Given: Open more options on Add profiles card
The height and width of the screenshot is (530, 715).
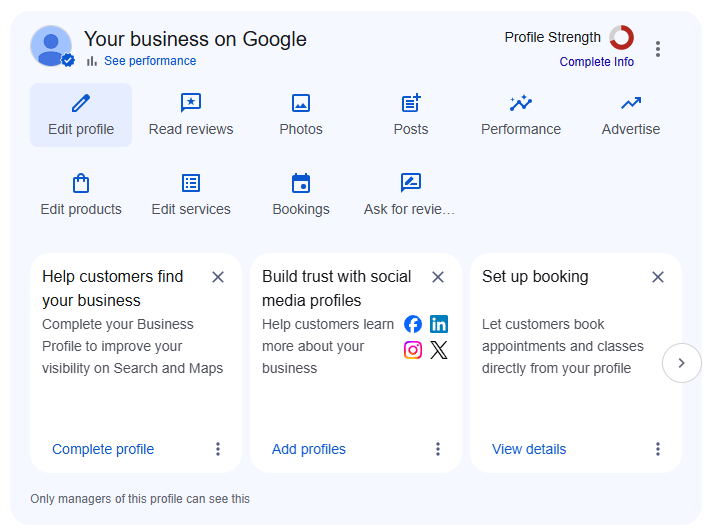Looking at the screenshot, I should pos(438,449).
